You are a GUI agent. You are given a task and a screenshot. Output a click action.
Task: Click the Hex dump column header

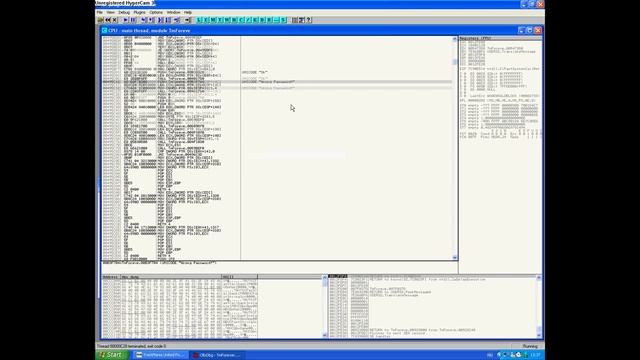pyautogui.click(x=171, y=277)
